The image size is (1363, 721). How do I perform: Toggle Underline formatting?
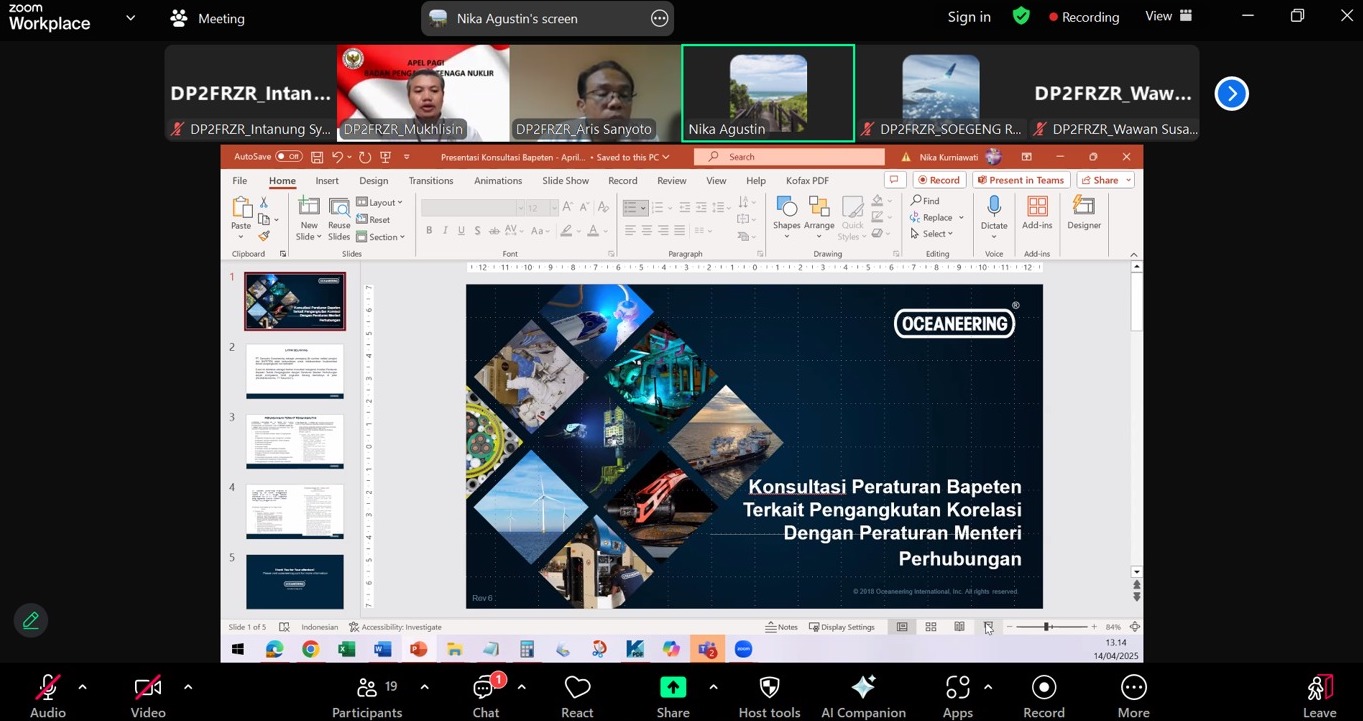point(461,231)
